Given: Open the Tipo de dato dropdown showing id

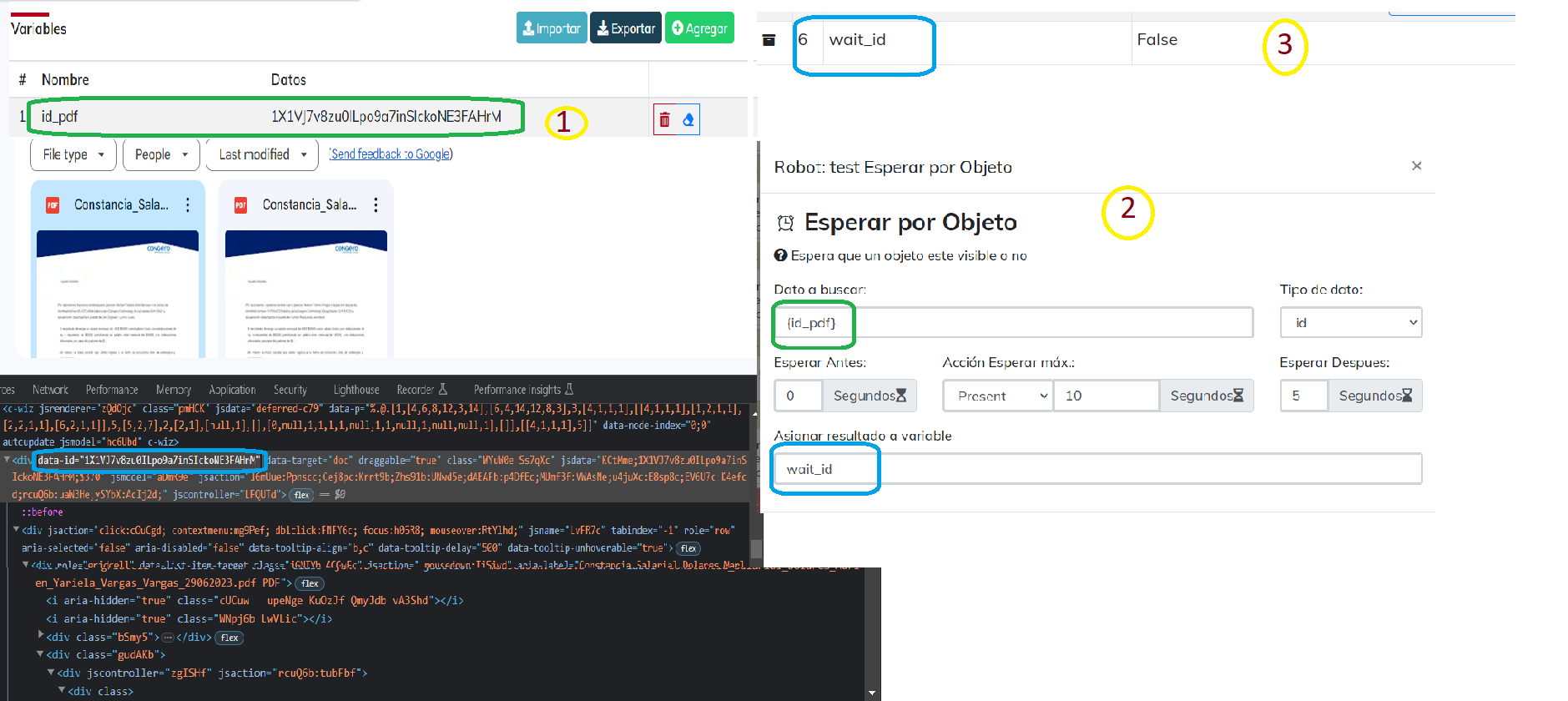Looking at the screenshot, I should coord(1350,323).
